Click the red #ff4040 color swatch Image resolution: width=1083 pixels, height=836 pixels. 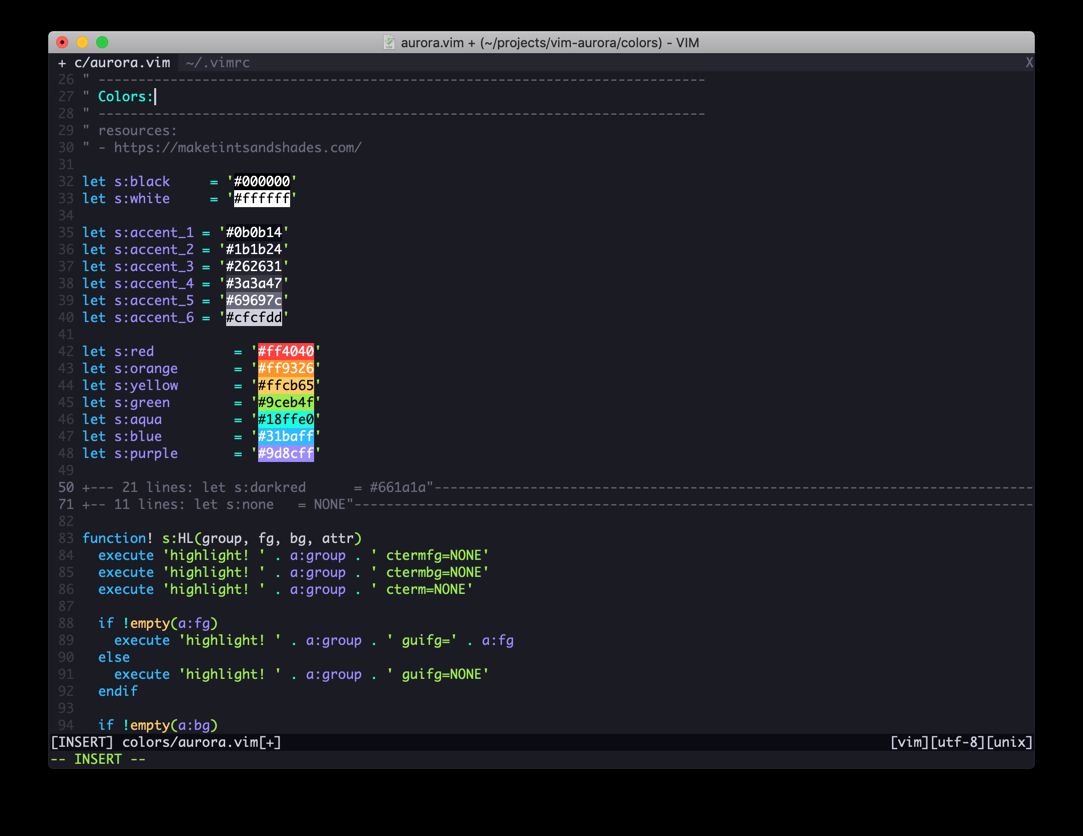[x=286, y=351]
